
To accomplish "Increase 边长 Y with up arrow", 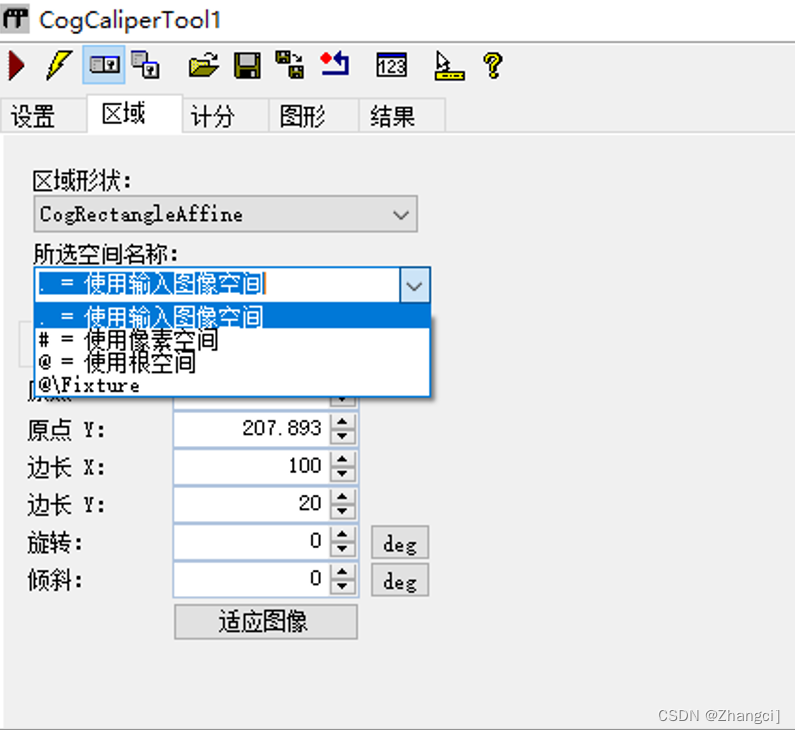I will pos(342,497).
